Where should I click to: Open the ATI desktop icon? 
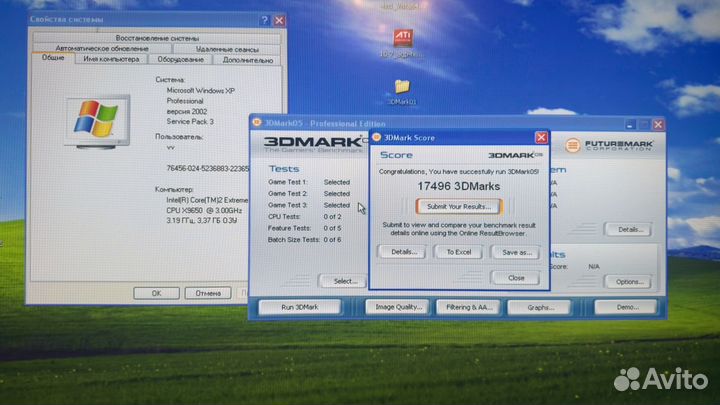click(x=403, y=38)
